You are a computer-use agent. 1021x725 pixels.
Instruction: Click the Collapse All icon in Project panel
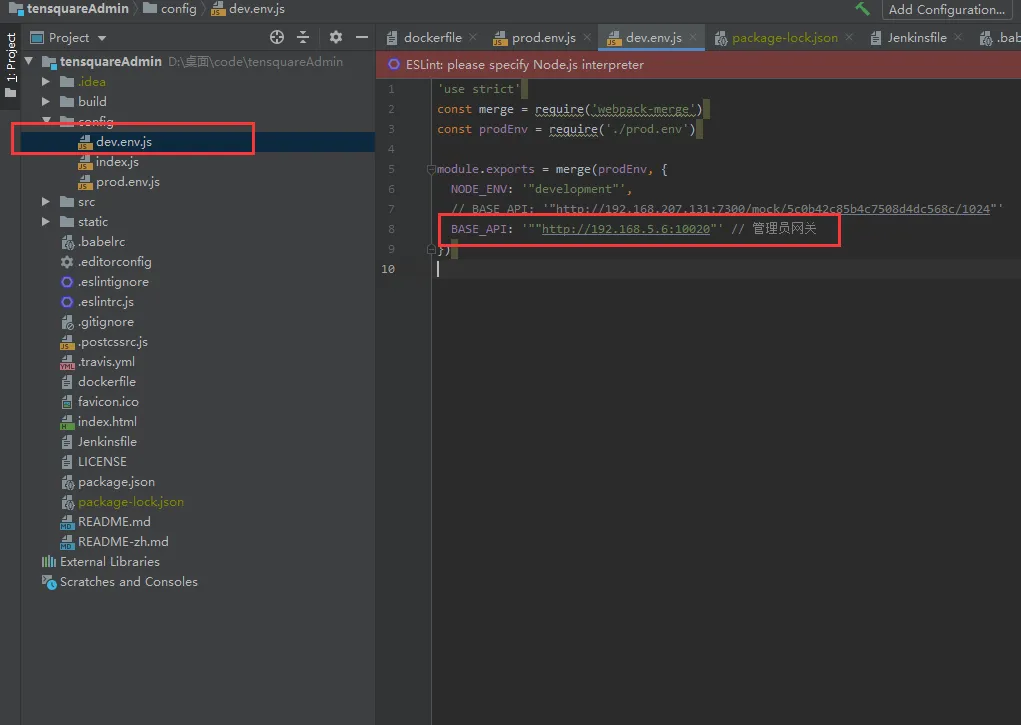click(x=304, y=37)
